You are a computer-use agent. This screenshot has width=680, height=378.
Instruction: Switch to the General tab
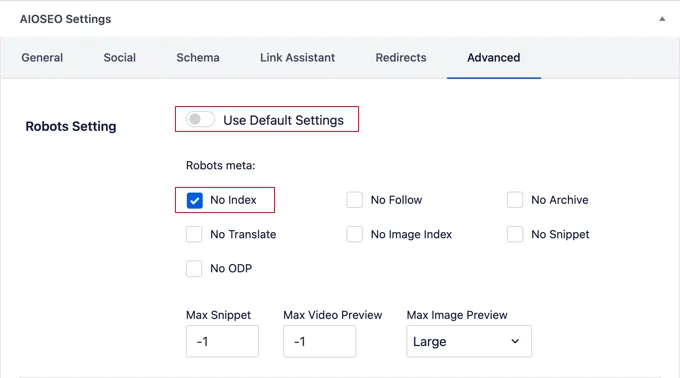(x=42, y=58)
